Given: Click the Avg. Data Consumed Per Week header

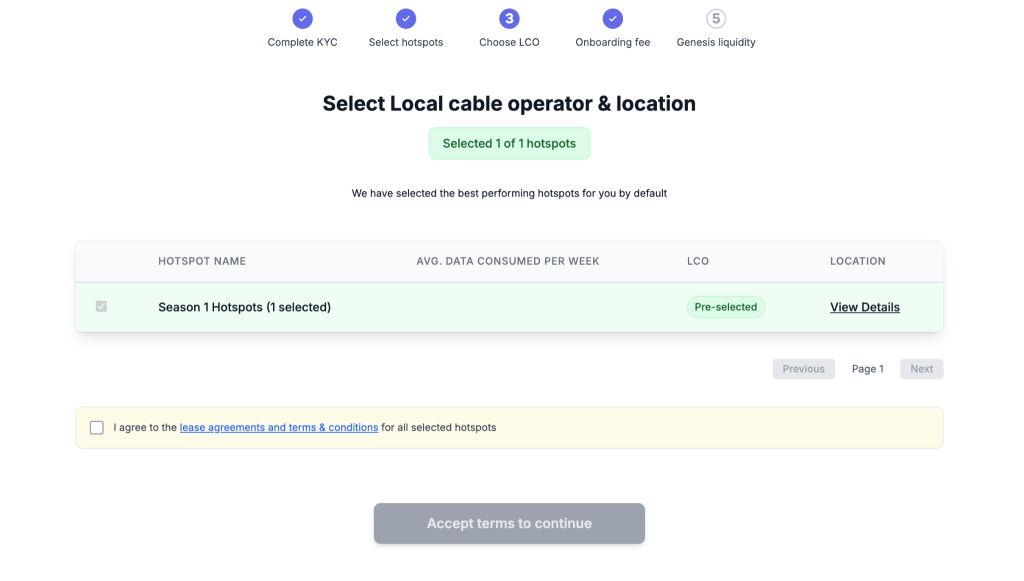Looking at the screenshot, I should (507, 261).
